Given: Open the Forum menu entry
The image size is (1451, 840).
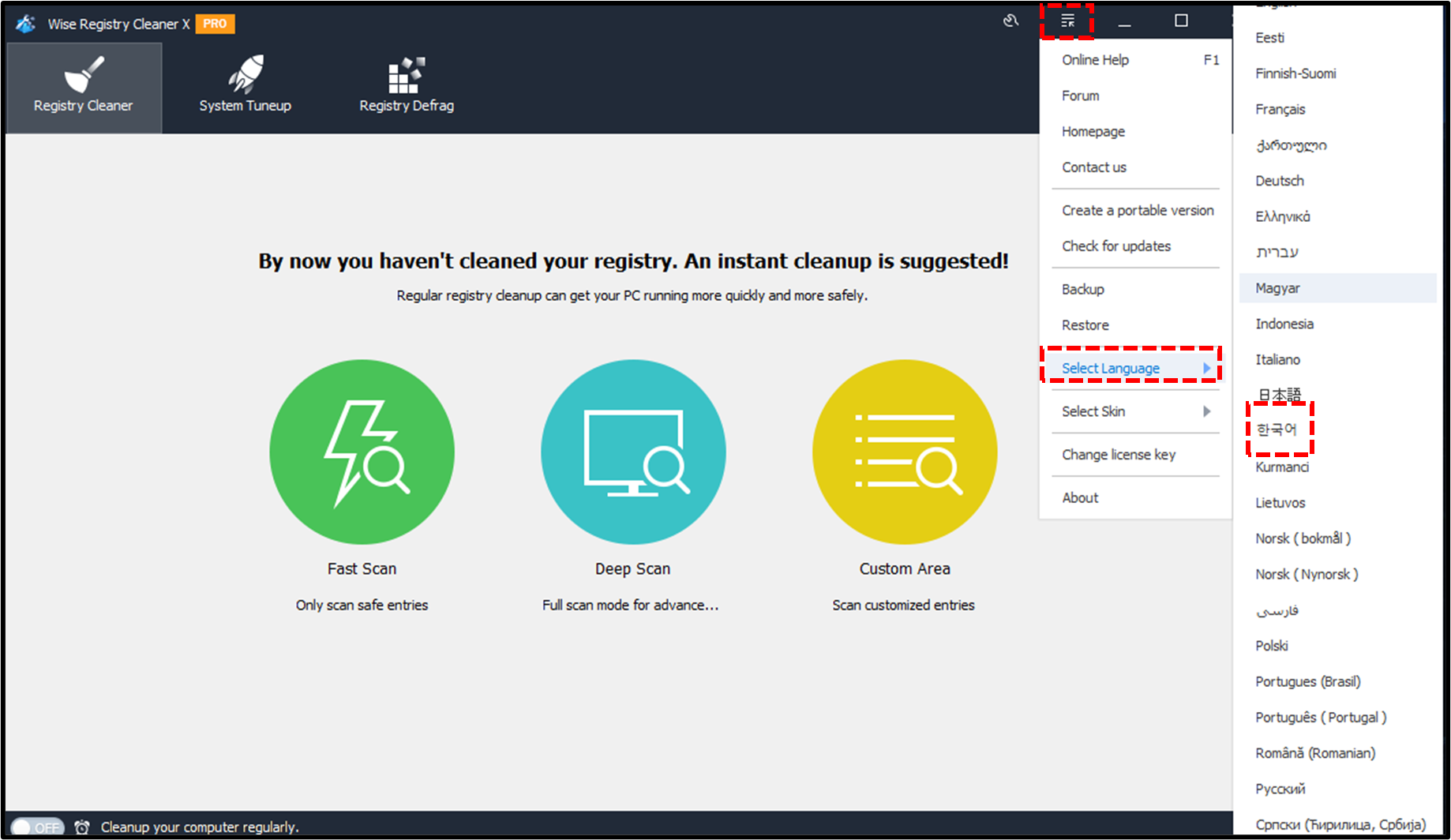Looking at the screenshot, I should [1135, 96].
